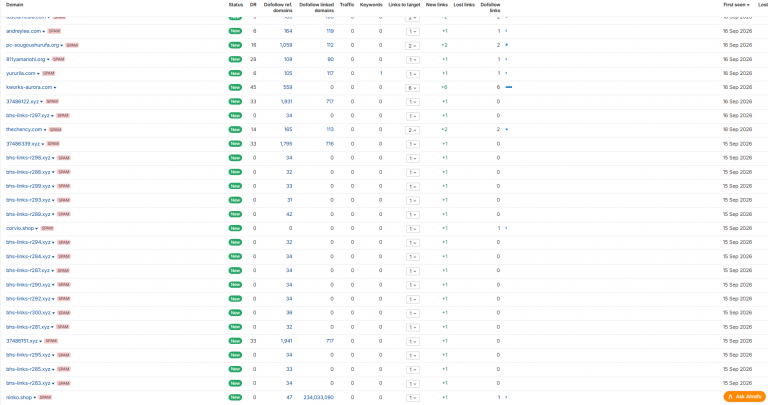768x405 pixels.
Task: Sort by Lost links column header
Action: 464,5
